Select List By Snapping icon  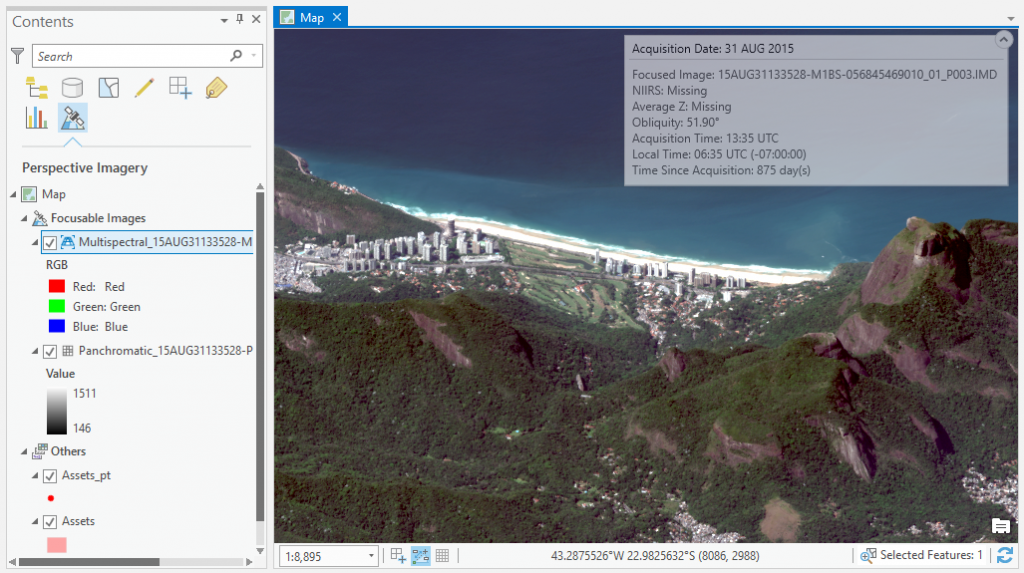pos(180,88)
